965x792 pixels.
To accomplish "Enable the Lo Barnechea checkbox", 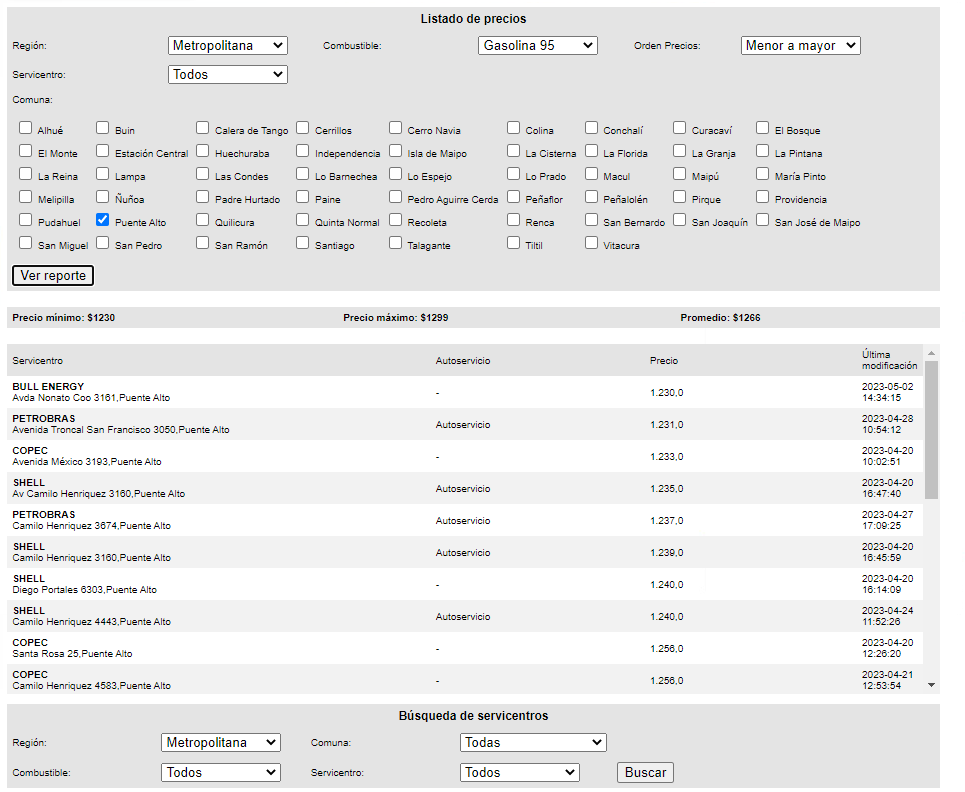I will click(302, 174).
